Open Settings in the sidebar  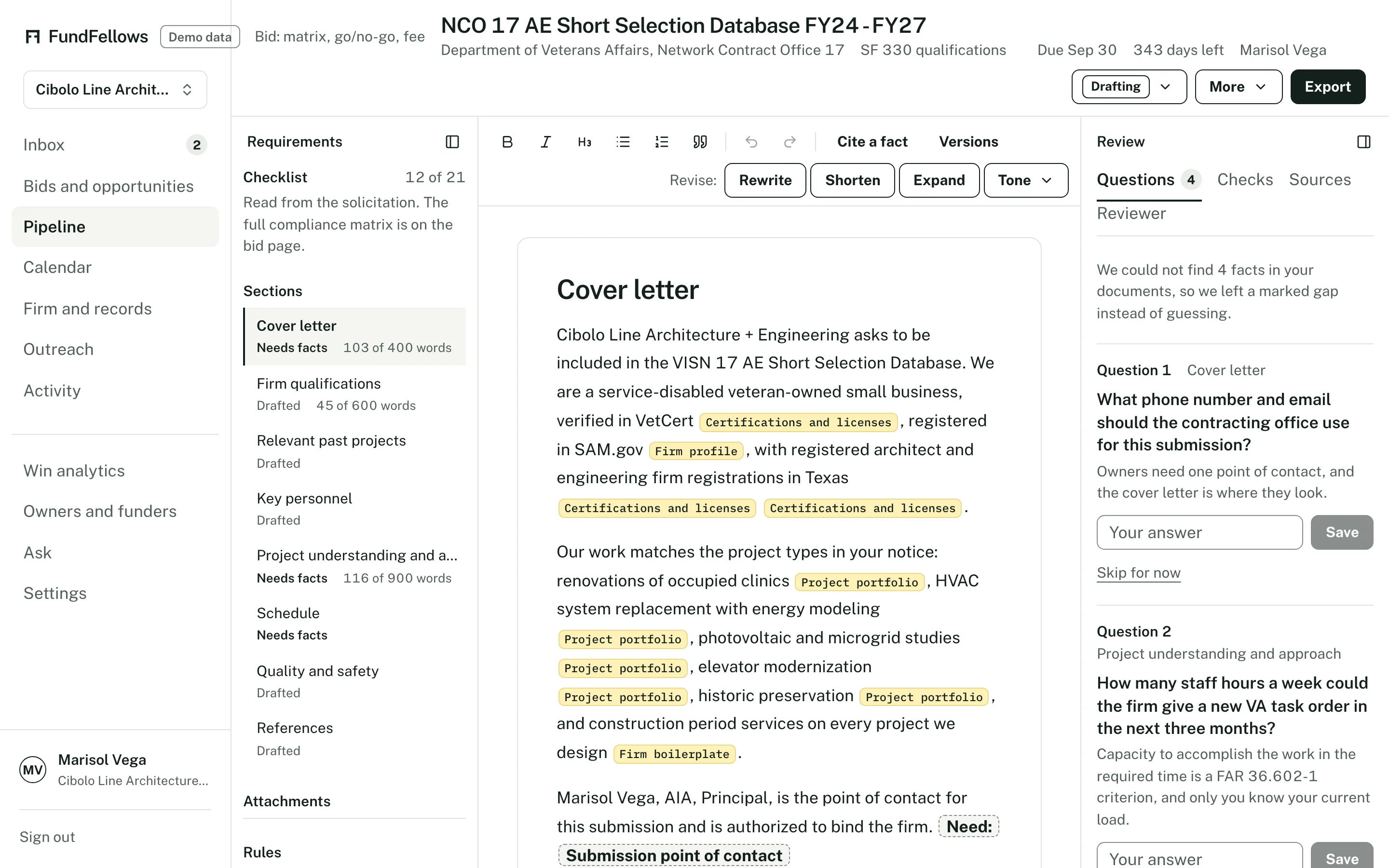coord(115,594)
